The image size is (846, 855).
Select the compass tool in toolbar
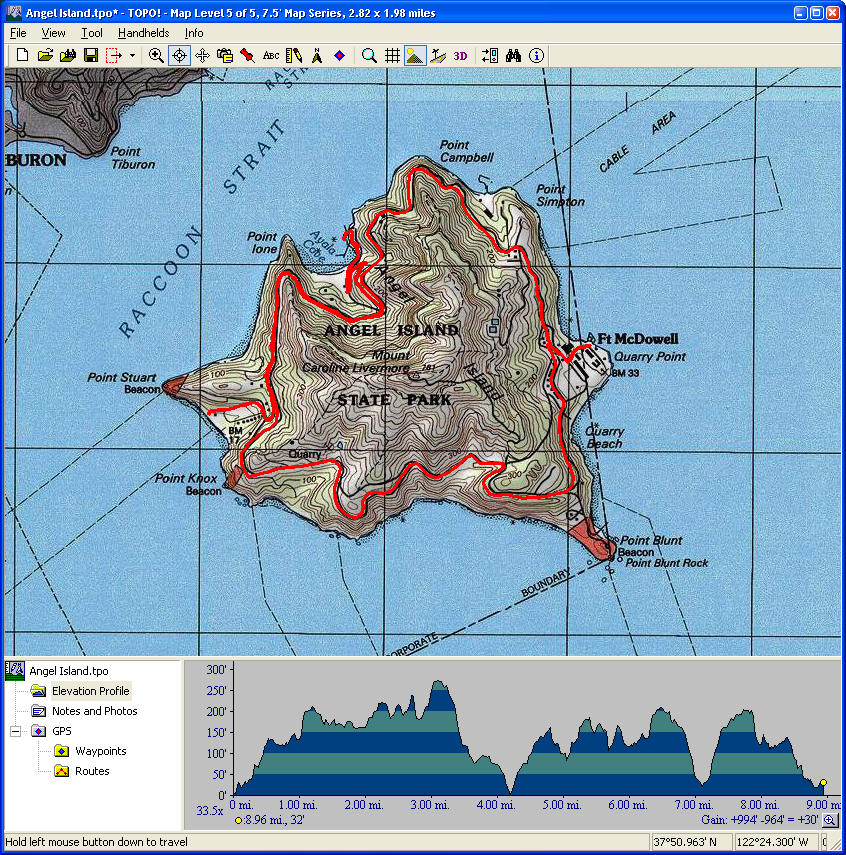click(317, 56)
